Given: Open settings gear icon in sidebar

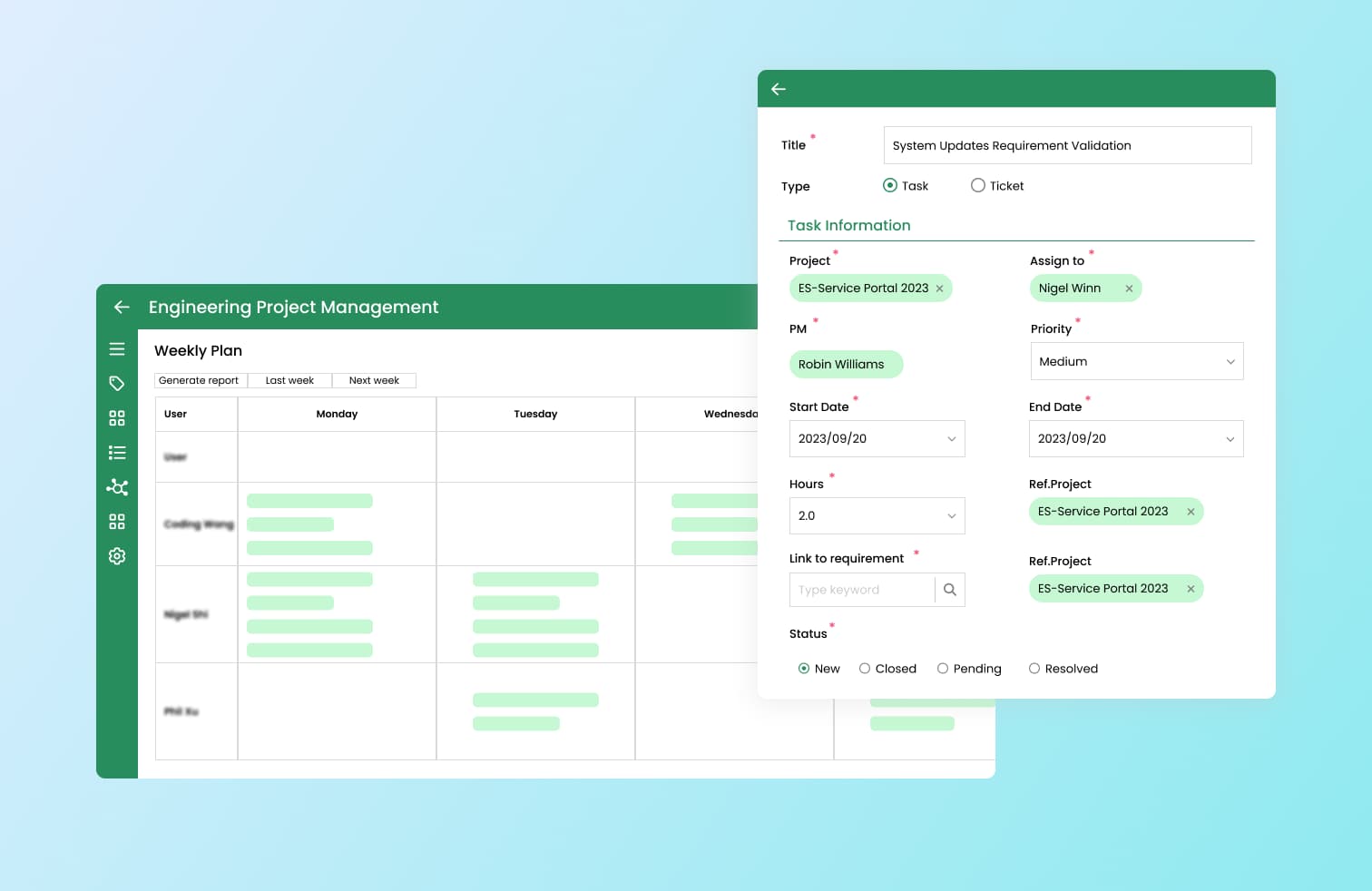Looking at the screenshot, I should coord(117,556).
